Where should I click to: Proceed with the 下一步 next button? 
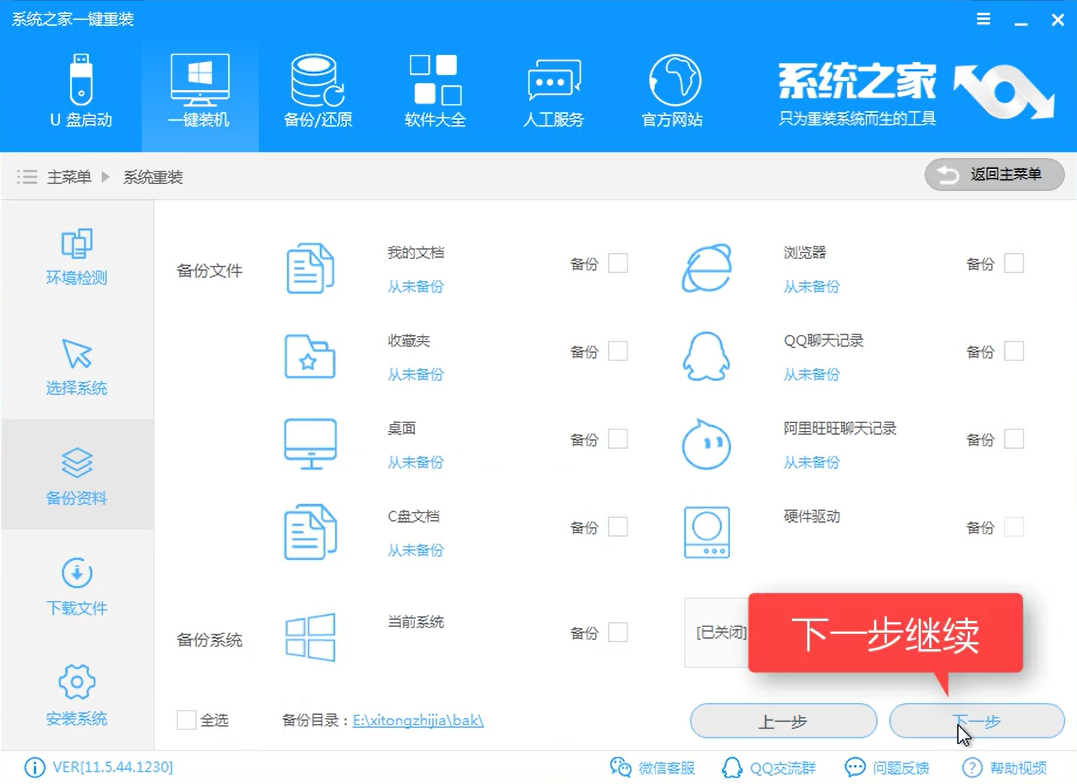pyautogui.click(x=977, y=721)
